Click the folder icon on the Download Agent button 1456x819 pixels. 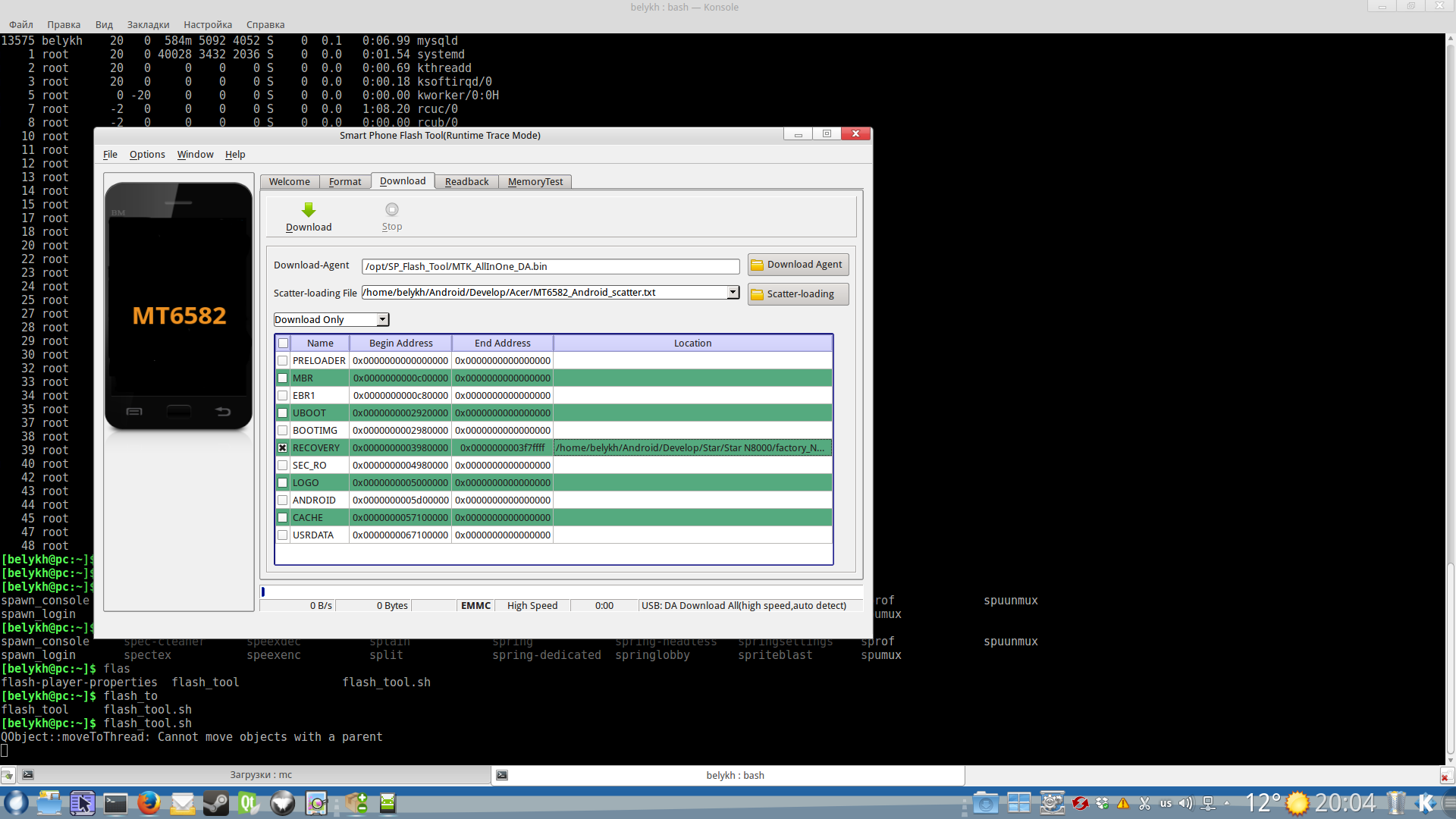pos(757,265)
